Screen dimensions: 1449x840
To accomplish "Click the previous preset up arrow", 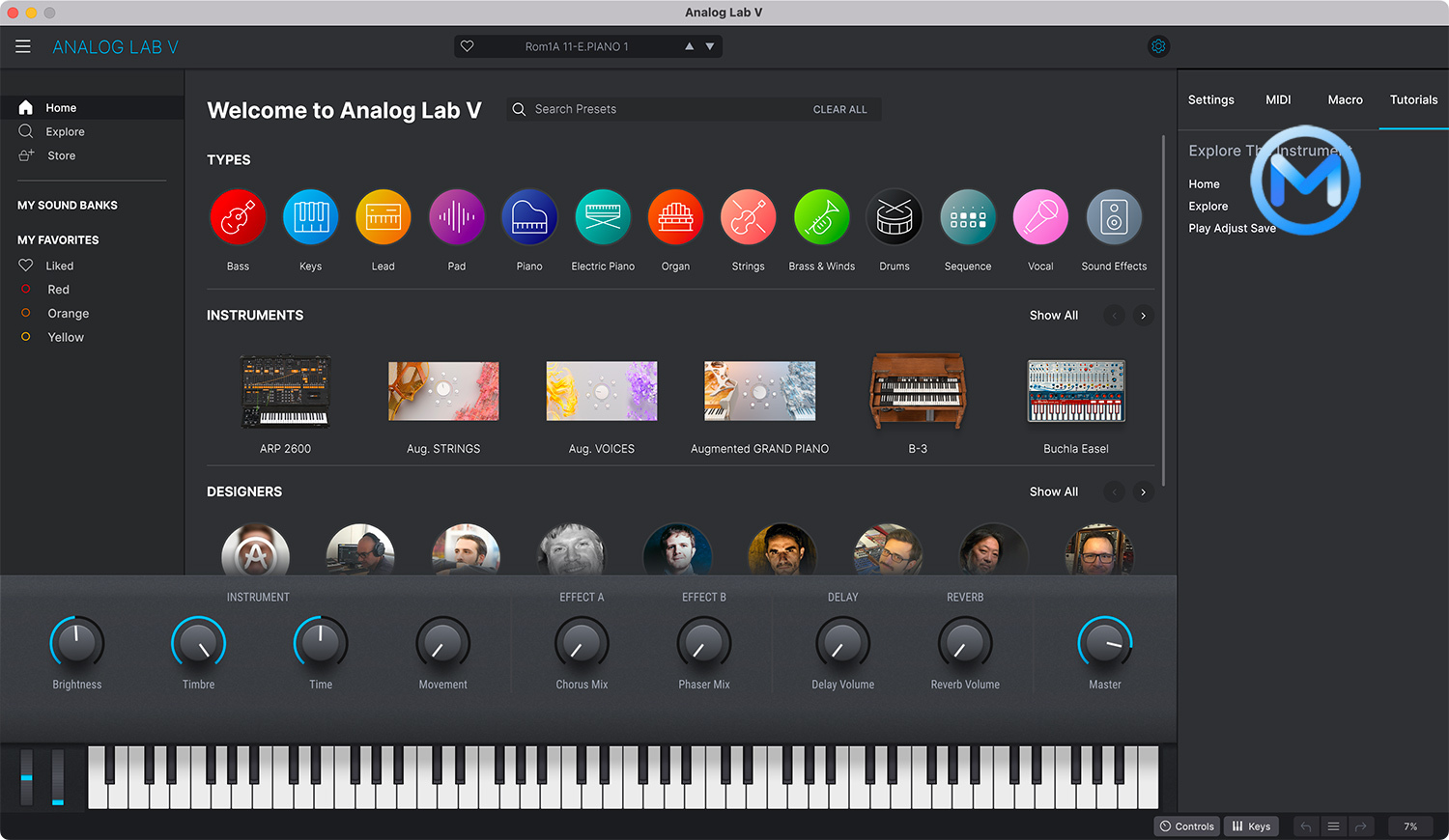I will coord(689,45).
